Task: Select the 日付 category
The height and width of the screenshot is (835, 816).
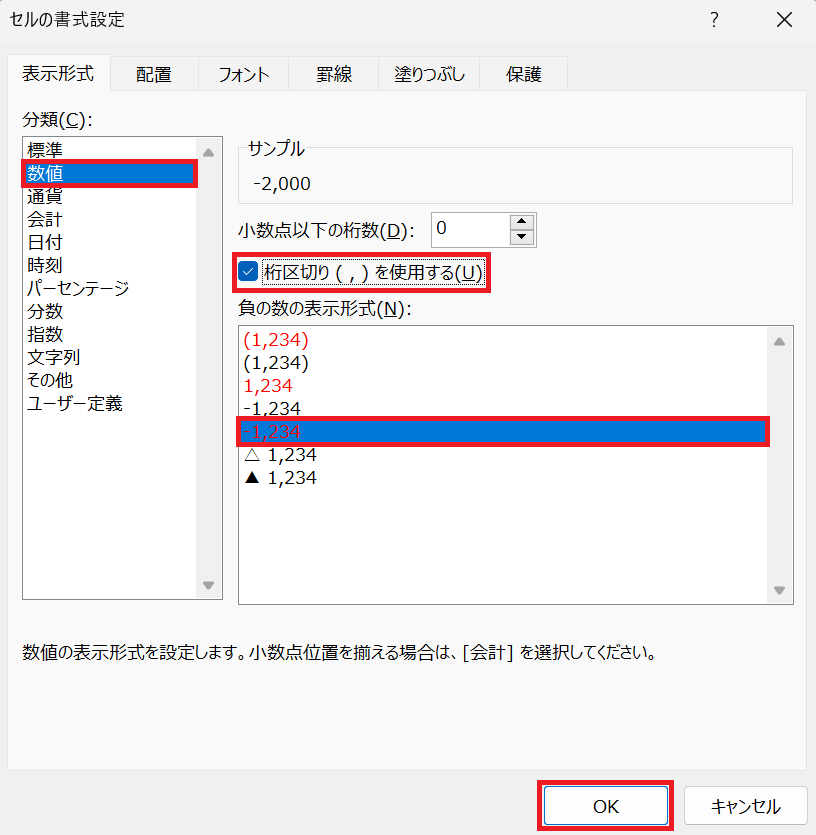Action: click(44, 242)
